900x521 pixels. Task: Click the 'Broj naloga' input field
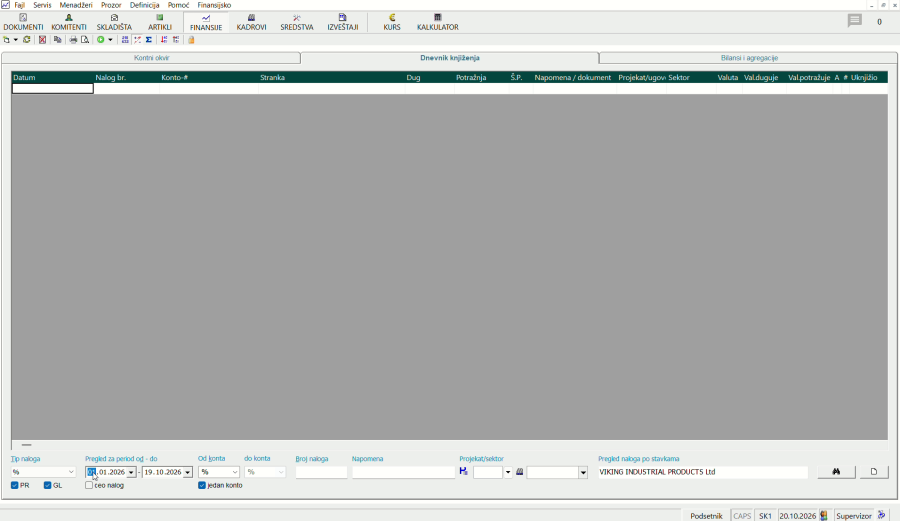pyautogui.click(x=321, y=472)
